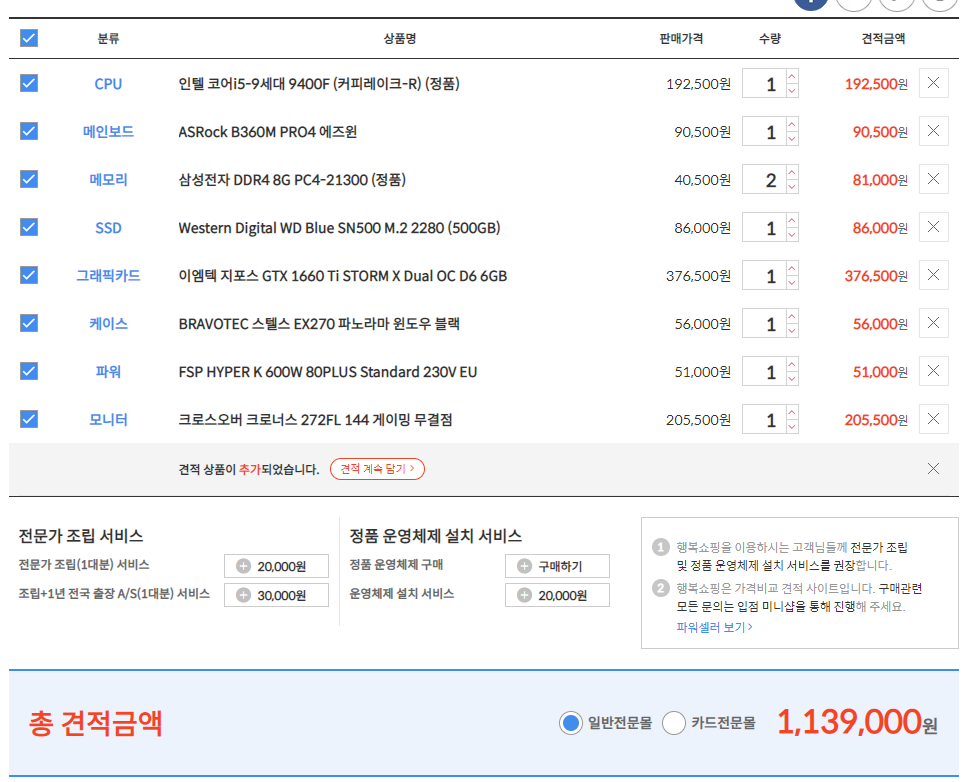Increase 파워 quantity with up arrow
This screenshot has width=963, height=782.
coord(792,364)
